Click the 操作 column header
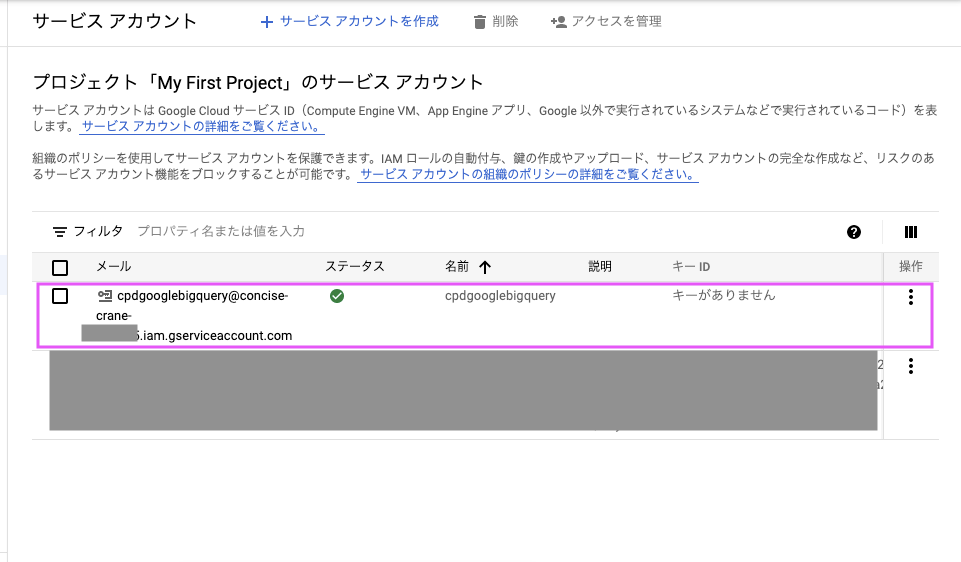 tap(910, 266)
